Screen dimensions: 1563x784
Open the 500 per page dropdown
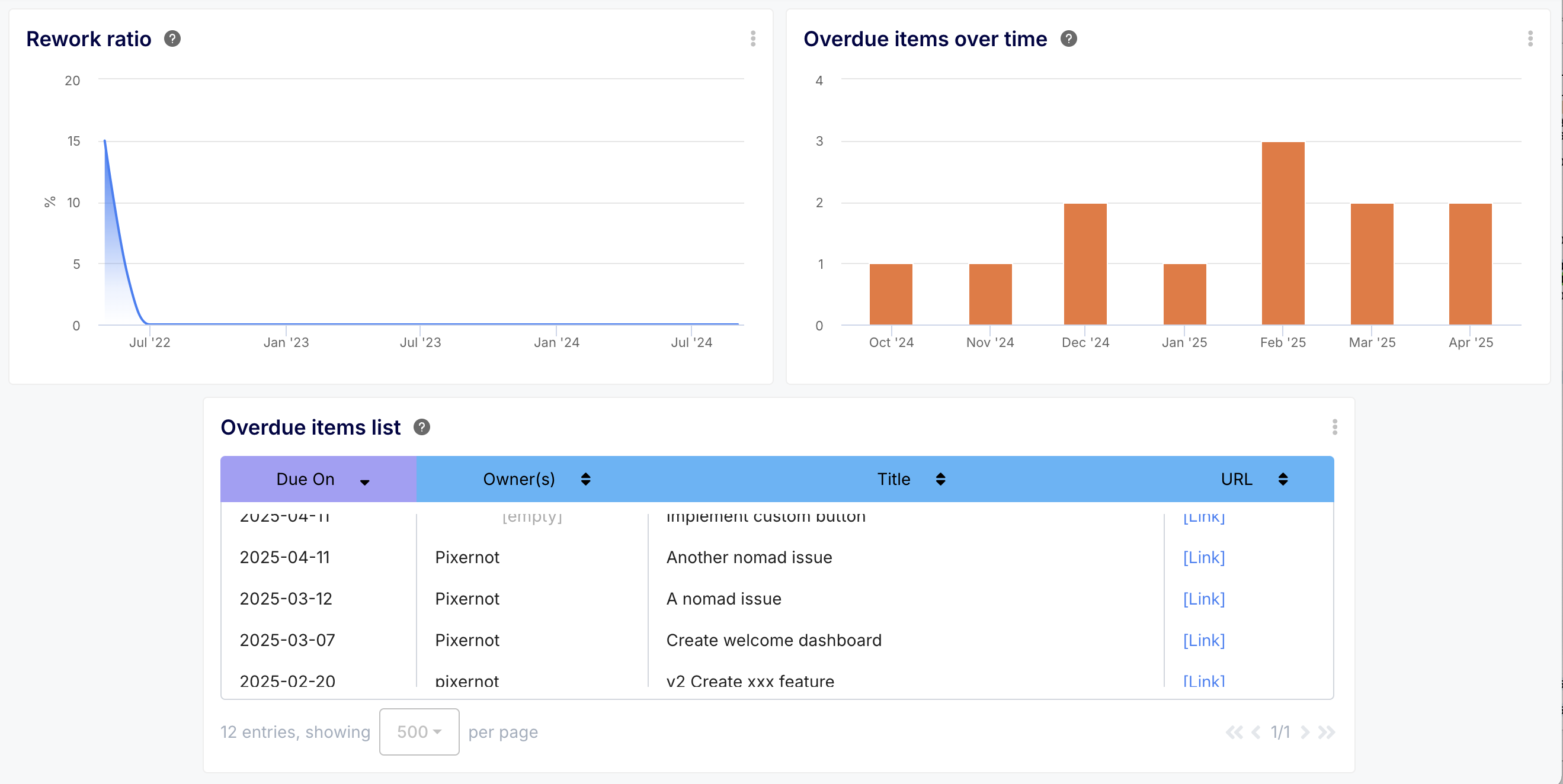pyautogui.click(x=419, y=732)
